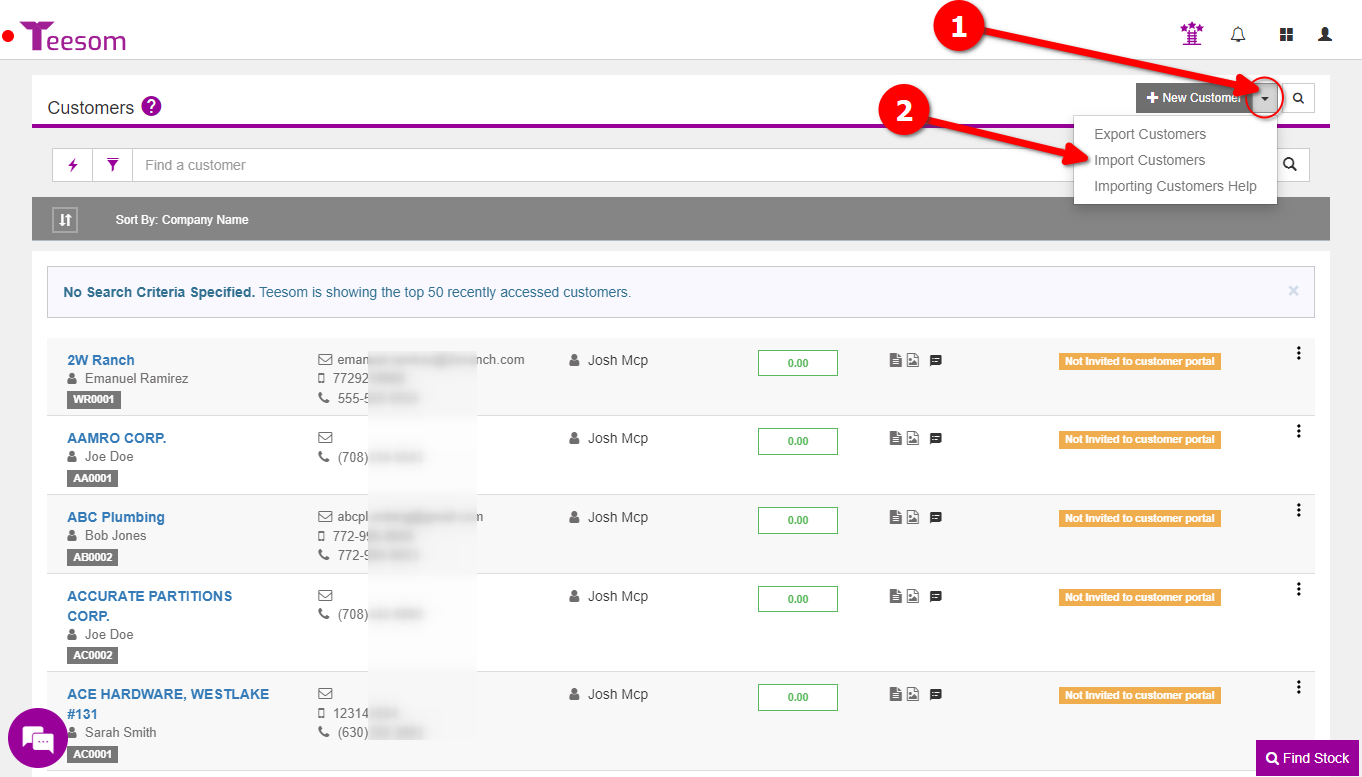Click the documents icon for 2W Ranch
Screen dimensions: 1362x777
pos(896,360)
